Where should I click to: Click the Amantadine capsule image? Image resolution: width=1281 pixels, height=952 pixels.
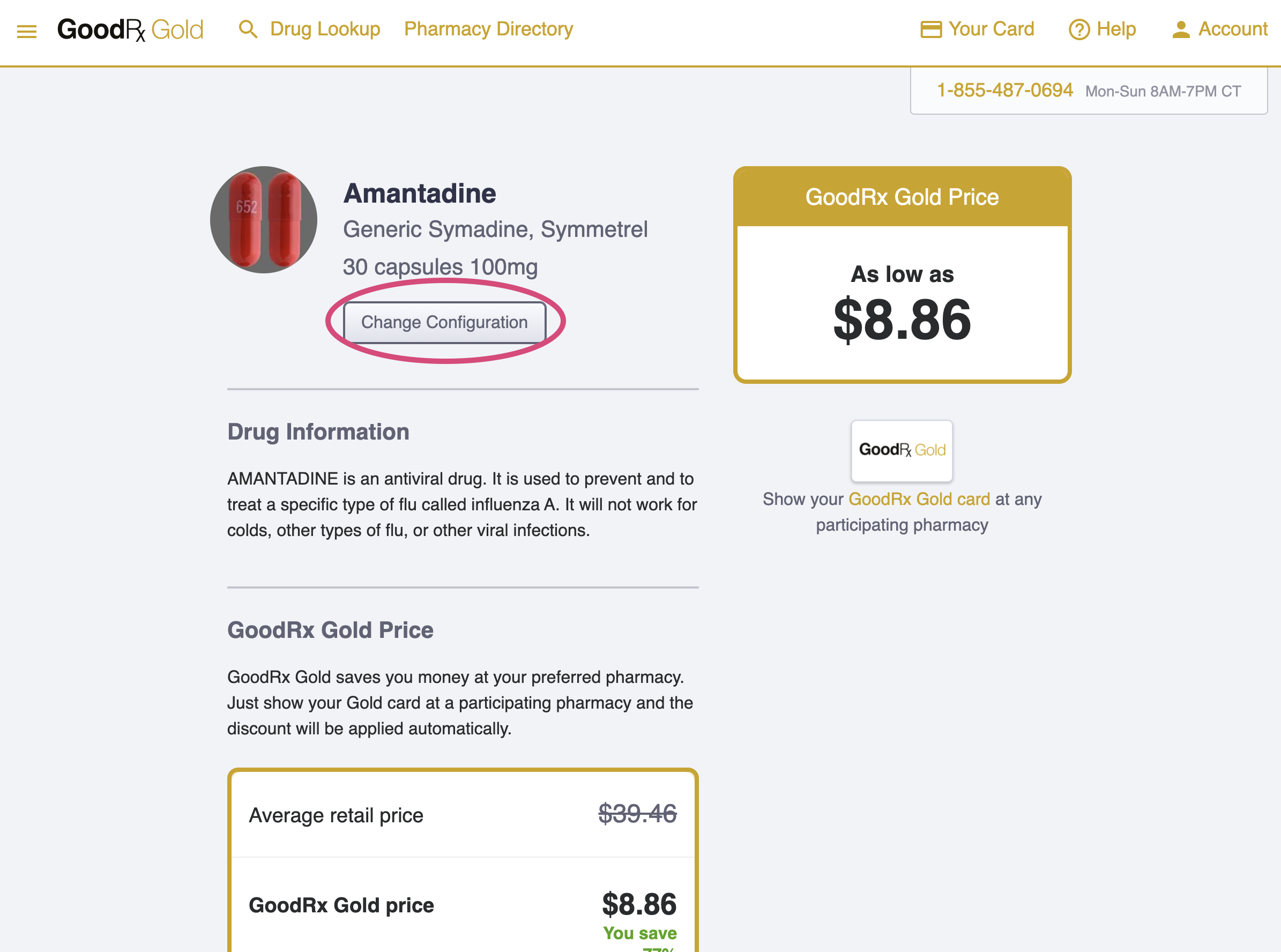click(263, 220)
